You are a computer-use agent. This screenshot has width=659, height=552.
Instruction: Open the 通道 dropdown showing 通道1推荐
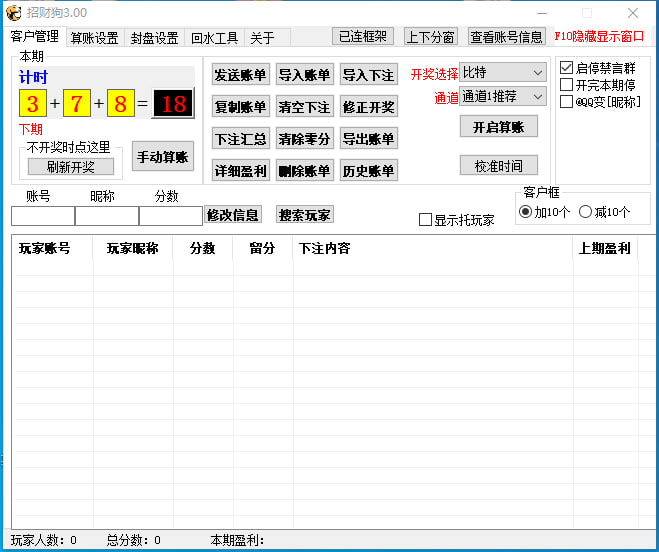coord(503,97)
